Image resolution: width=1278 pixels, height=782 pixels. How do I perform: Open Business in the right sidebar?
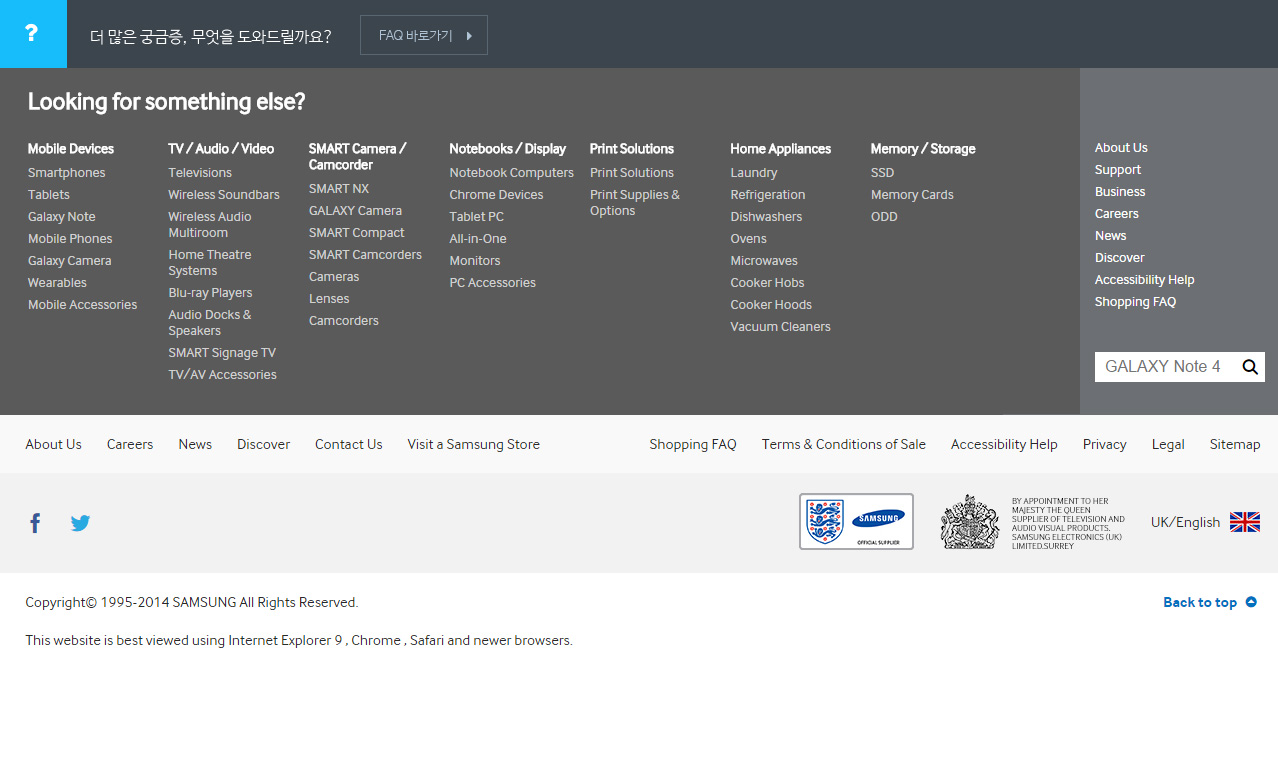(x=1120, y=192)
